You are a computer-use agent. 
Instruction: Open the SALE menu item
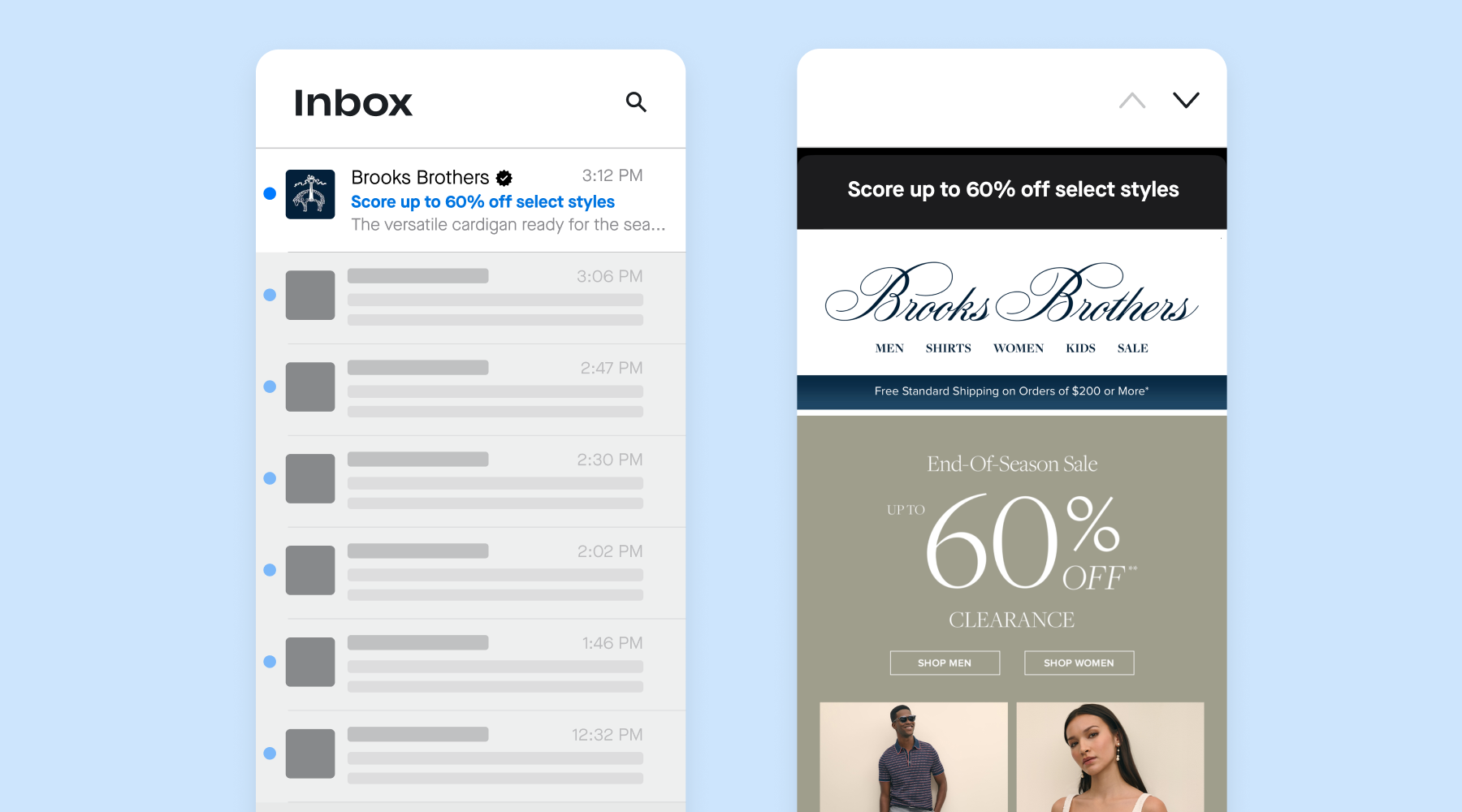coord(1131,348)
